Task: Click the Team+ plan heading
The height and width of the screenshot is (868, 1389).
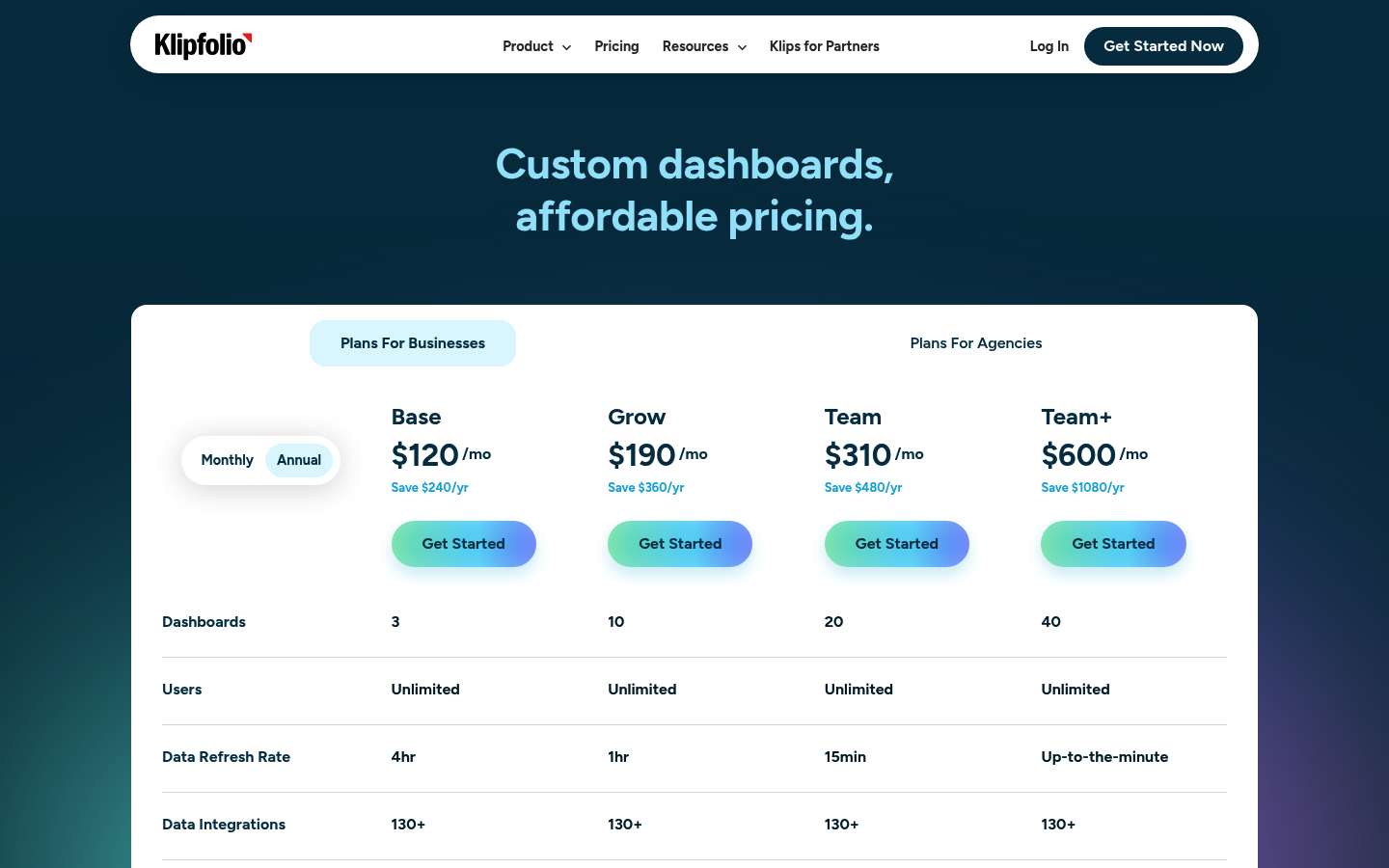Action: tap(1076, 418)
